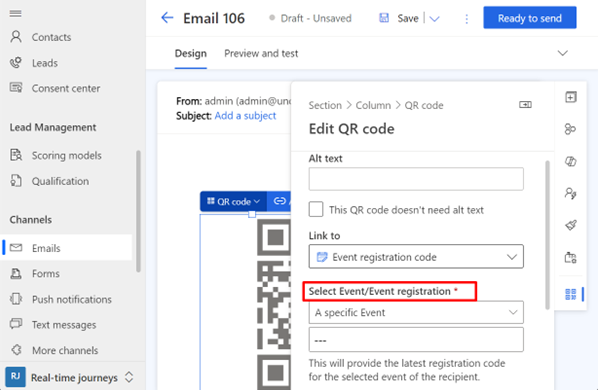Check This QR code doesn't need alt text
This screenshot has width=598, height=390.
pos(316,209)
